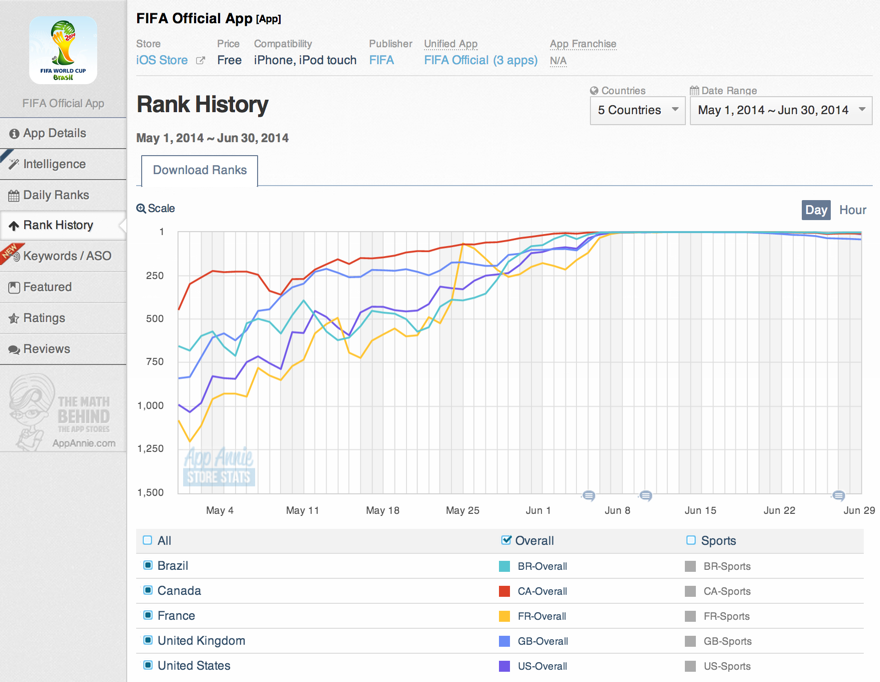Toggle the All checkbox
The image size is (880, 682).
point(147,540)
